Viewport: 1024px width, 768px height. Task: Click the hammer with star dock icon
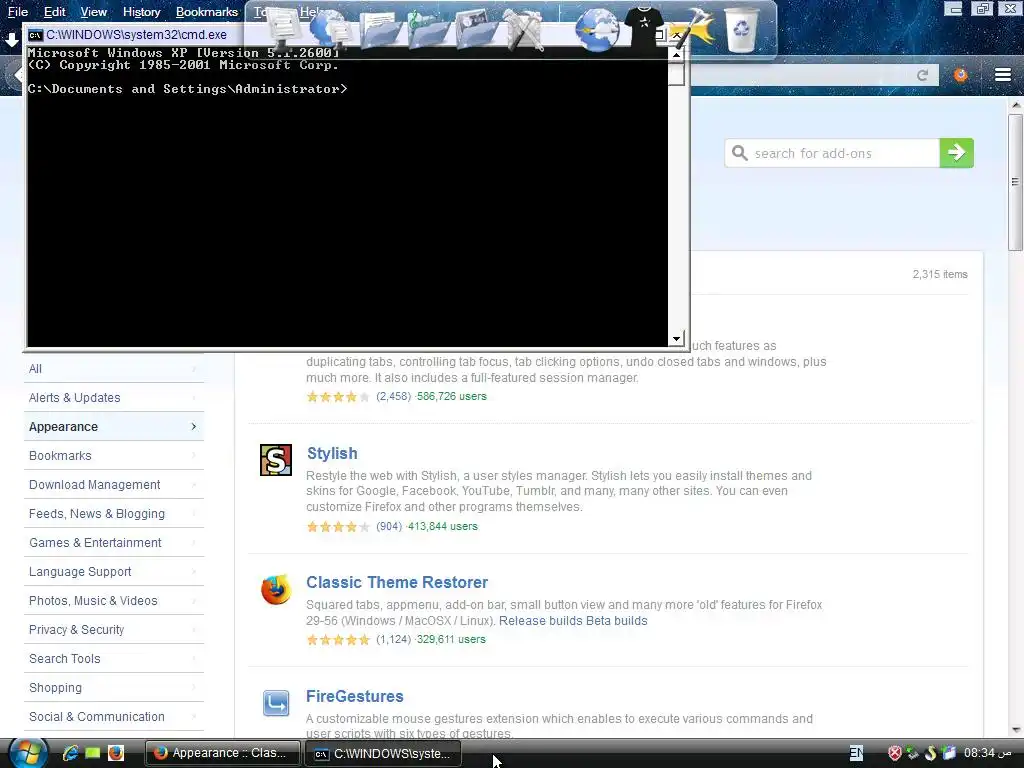[x=692, y=29]
